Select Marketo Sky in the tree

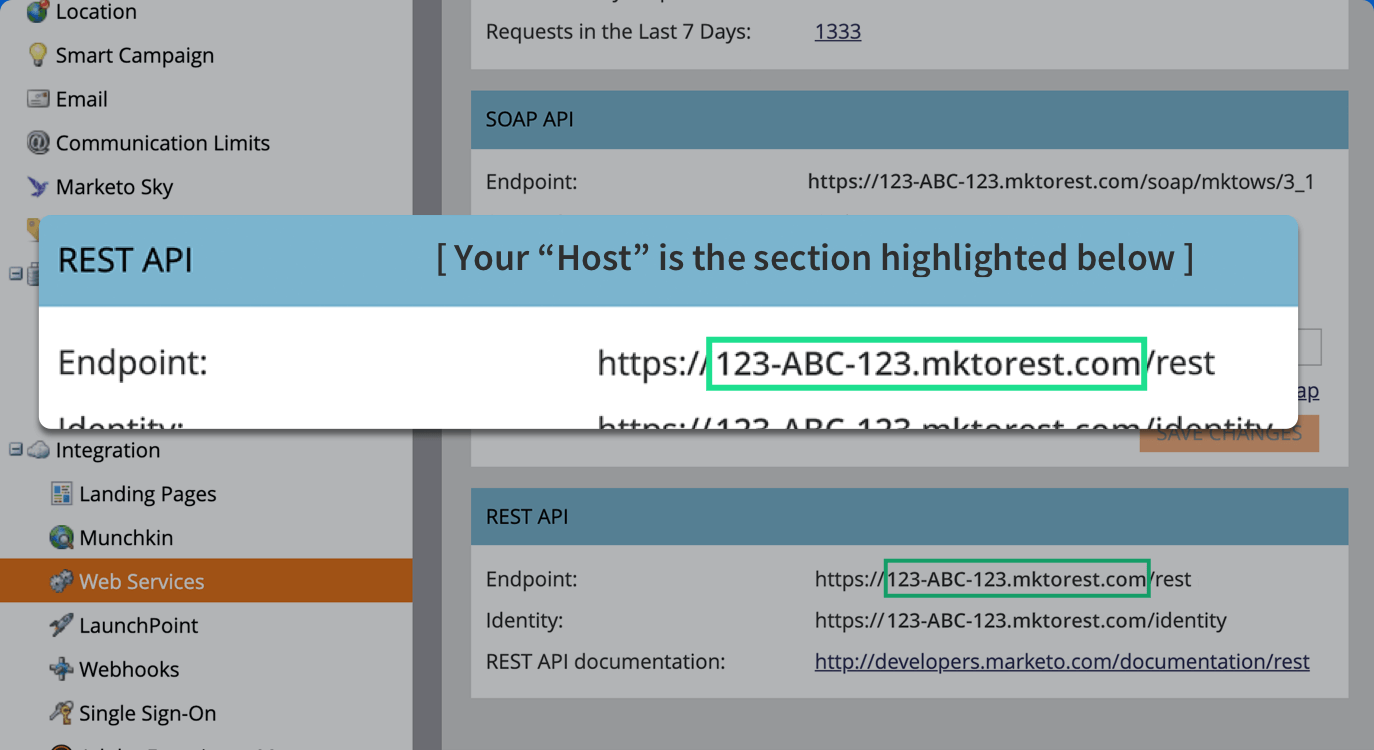(115, 187)
